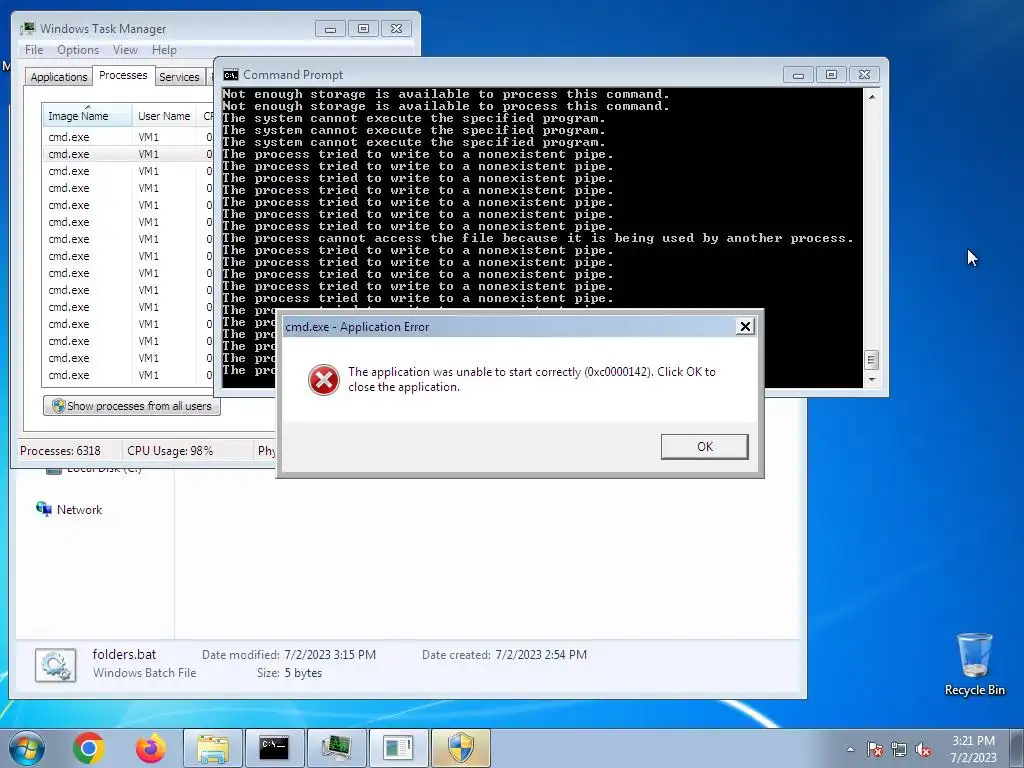The image size is (1024, 768).
Task: Click the network tray icon
Action: click(899, 749)
